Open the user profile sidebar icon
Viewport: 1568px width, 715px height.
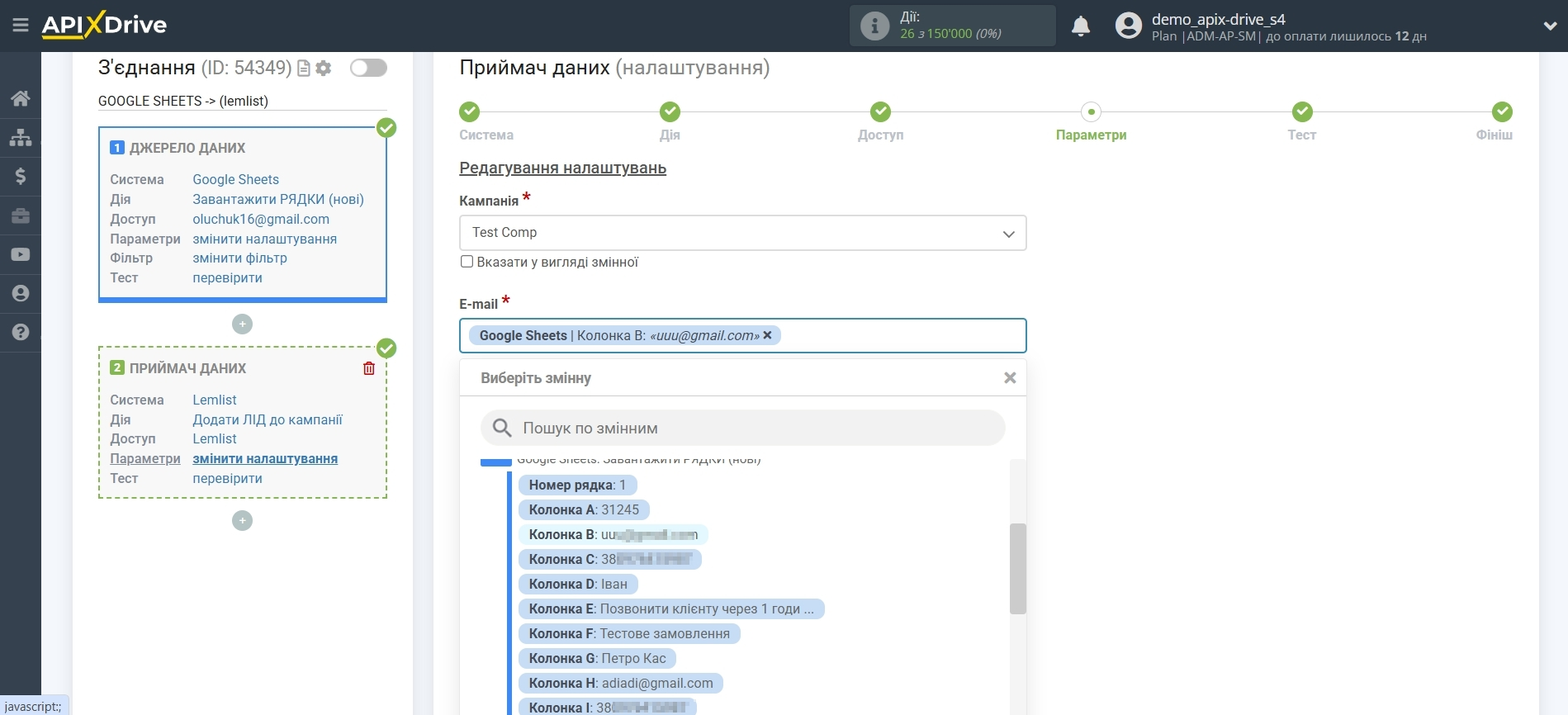pyautogui.click(x=21, y=293)
